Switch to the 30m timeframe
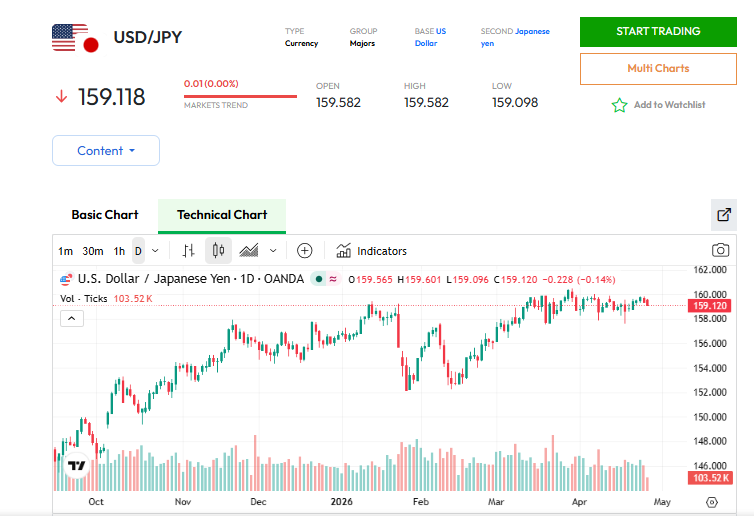The image size is (754, 516). [92, 250]
